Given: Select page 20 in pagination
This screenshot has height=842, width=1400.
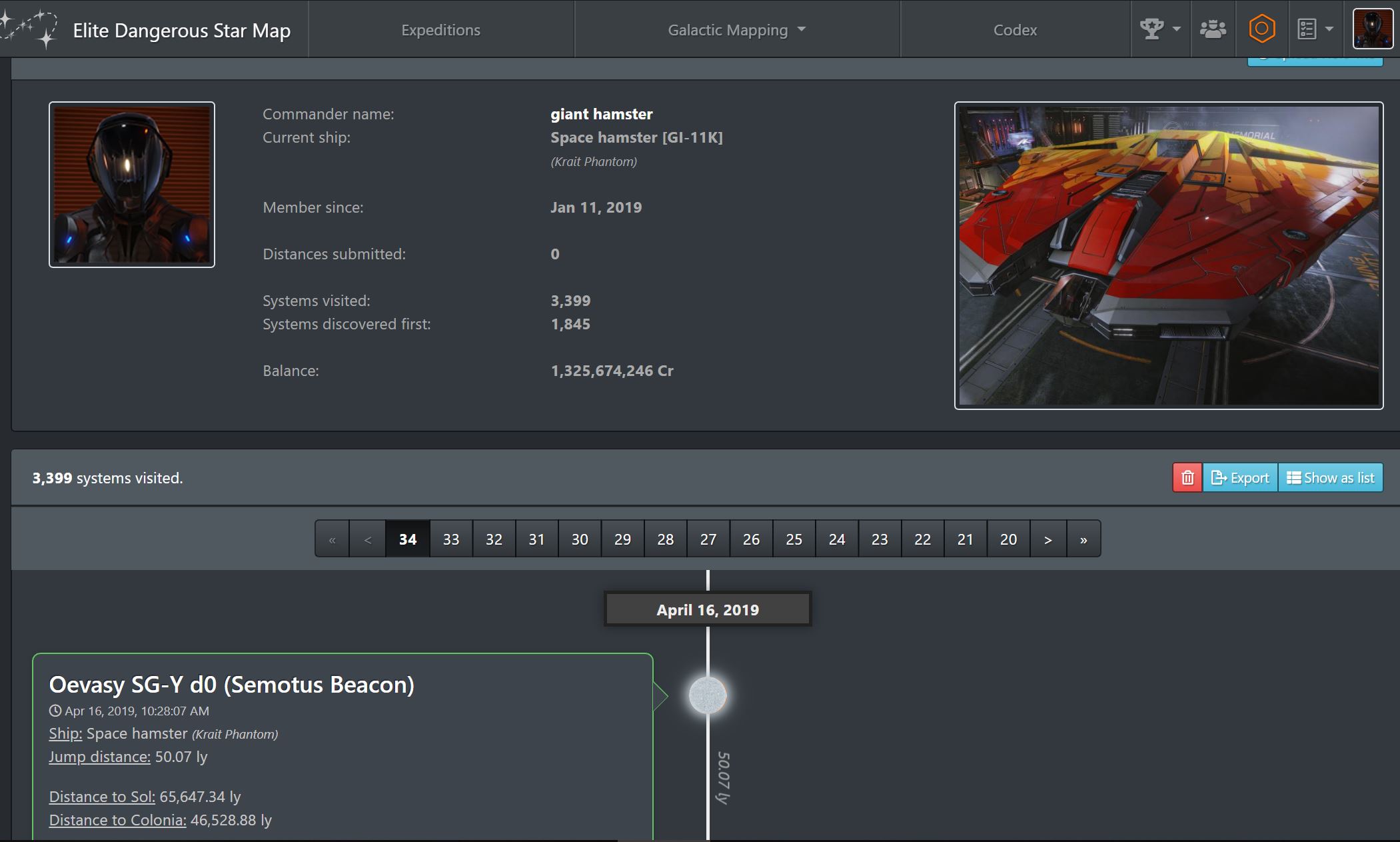Looking at the screenshot, I should (x=1008, y=539).
